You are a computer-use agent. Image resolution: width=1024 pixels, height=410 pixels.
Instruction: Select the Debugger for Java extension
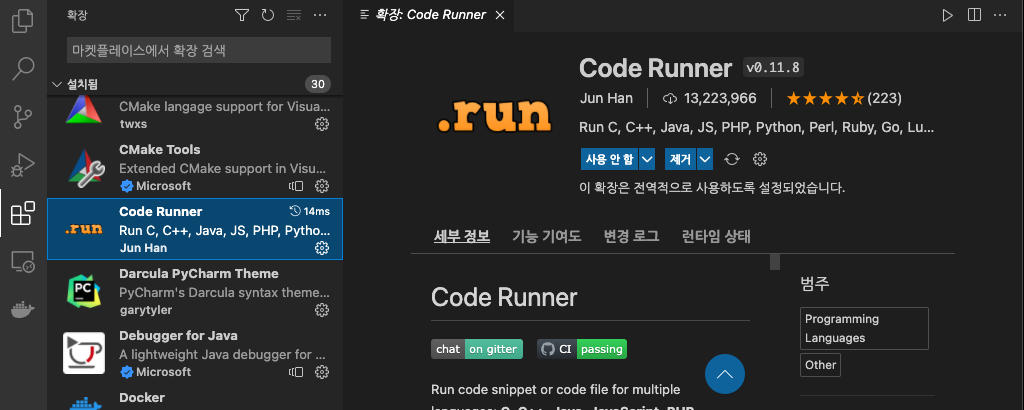coord(195,353)
